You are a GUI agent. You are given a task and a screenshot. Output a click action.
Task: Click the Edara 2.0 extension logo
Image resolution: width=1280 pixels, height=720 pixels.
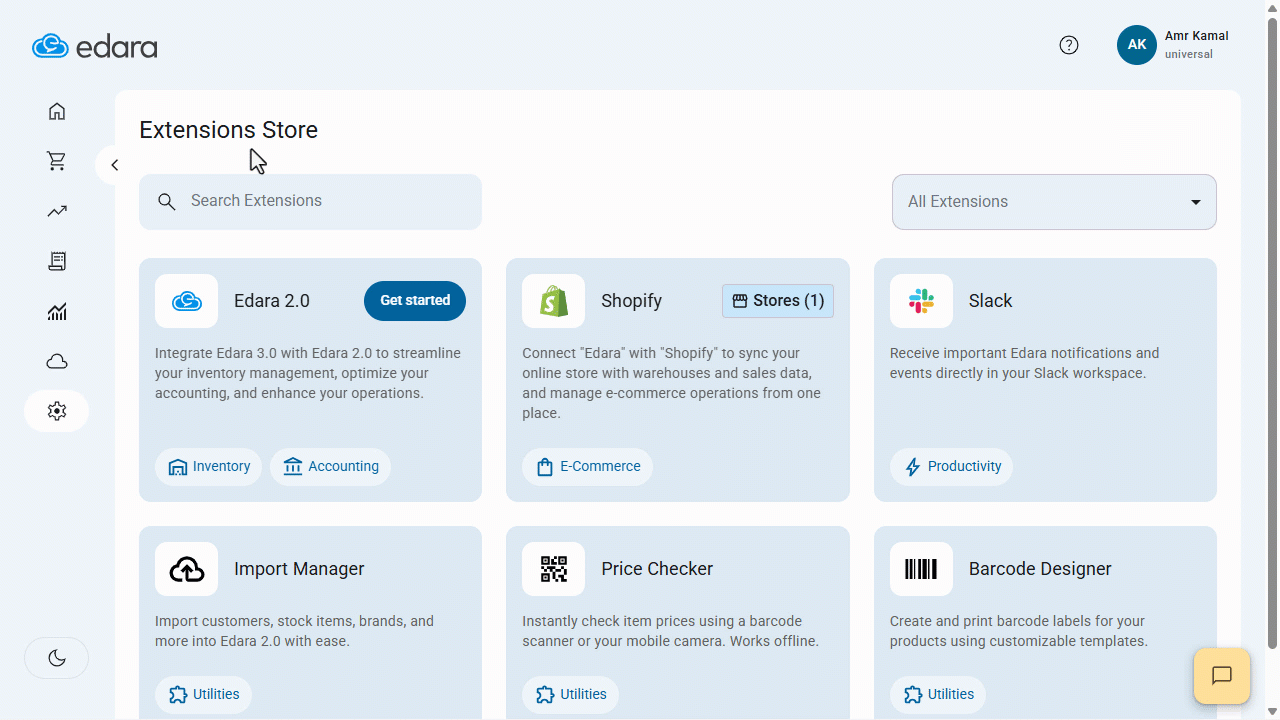pos(187,301)
